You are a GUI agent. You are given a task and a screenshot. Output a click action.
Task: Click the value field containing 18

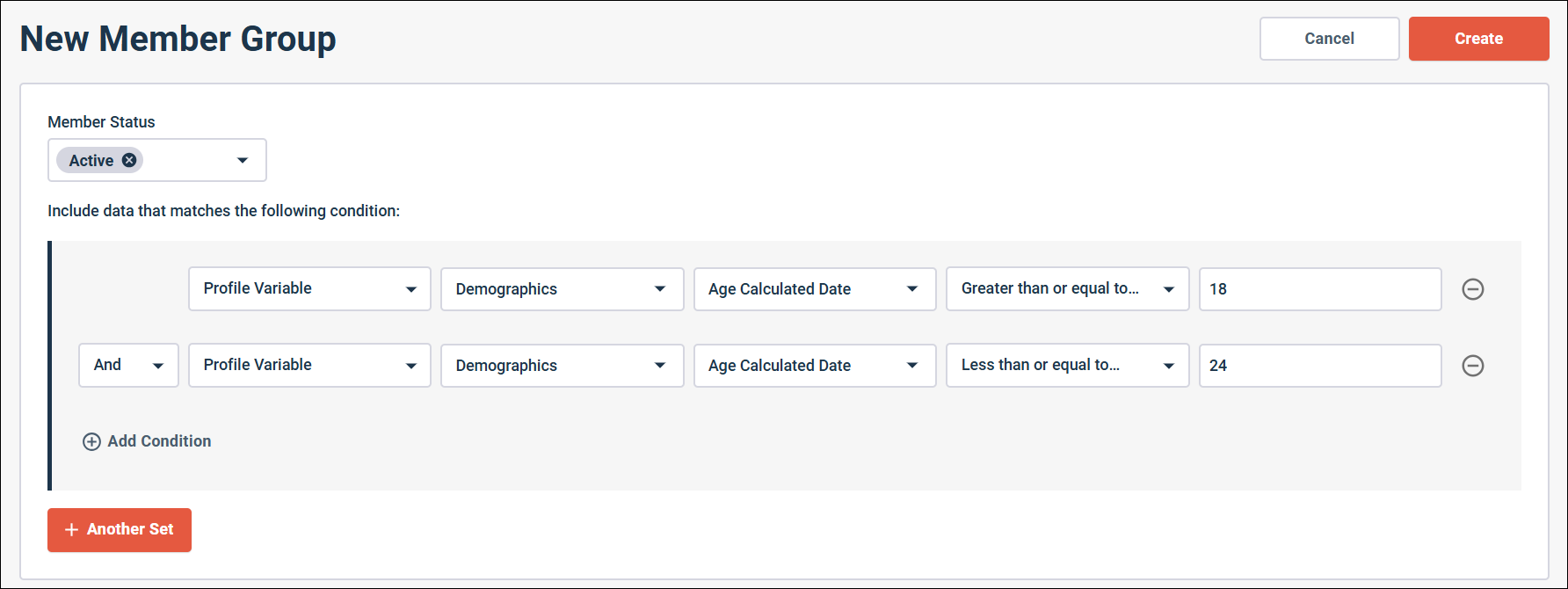pos(1319,289)
